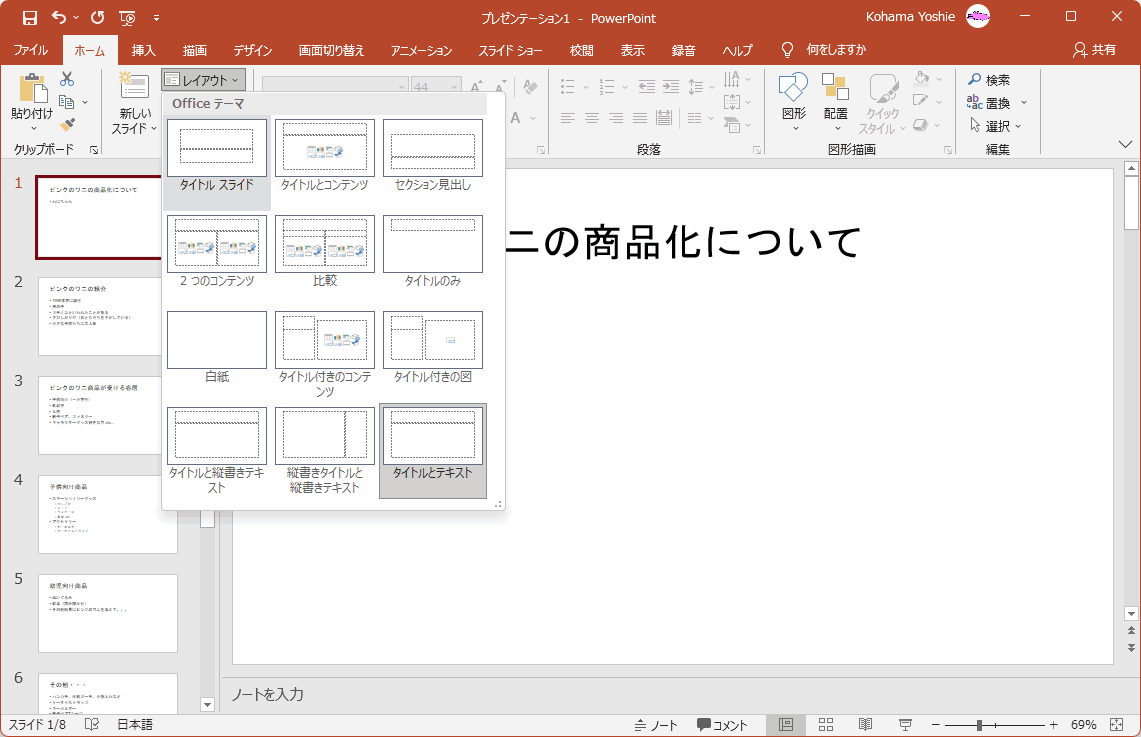Open Reading View from the status bar
Viewport: 1141px width, 737px height.
(x=865, y=725)
